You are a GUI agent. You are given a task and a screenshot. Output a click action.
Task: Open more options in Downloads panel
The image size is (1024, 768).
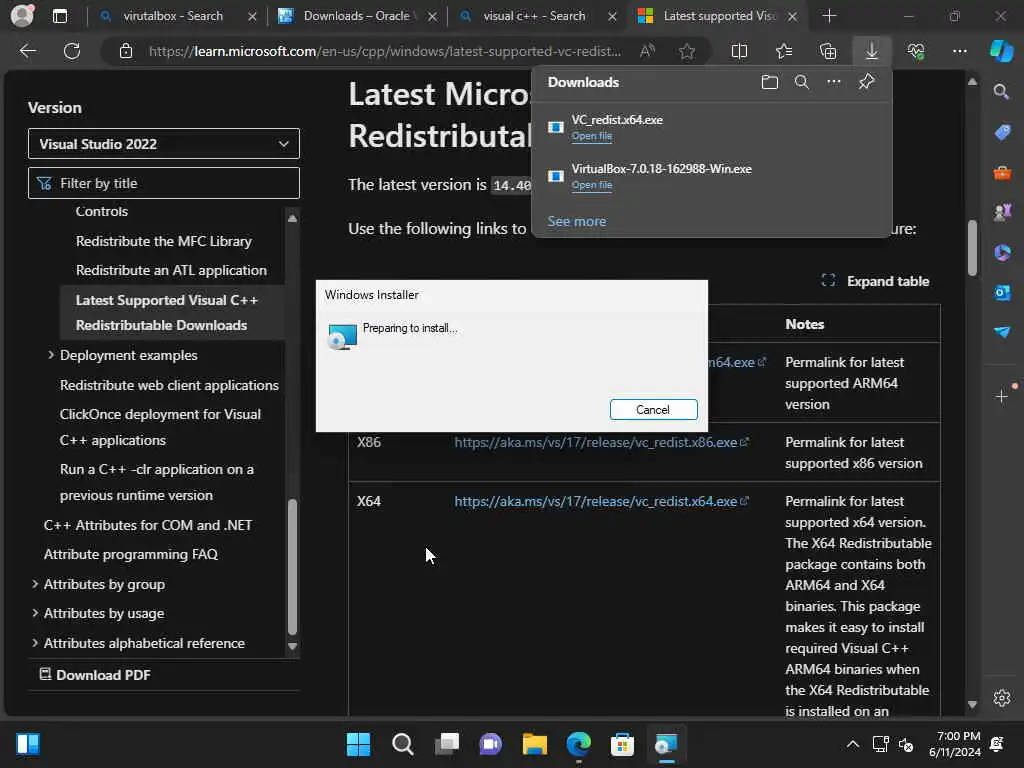click(834, 82)
